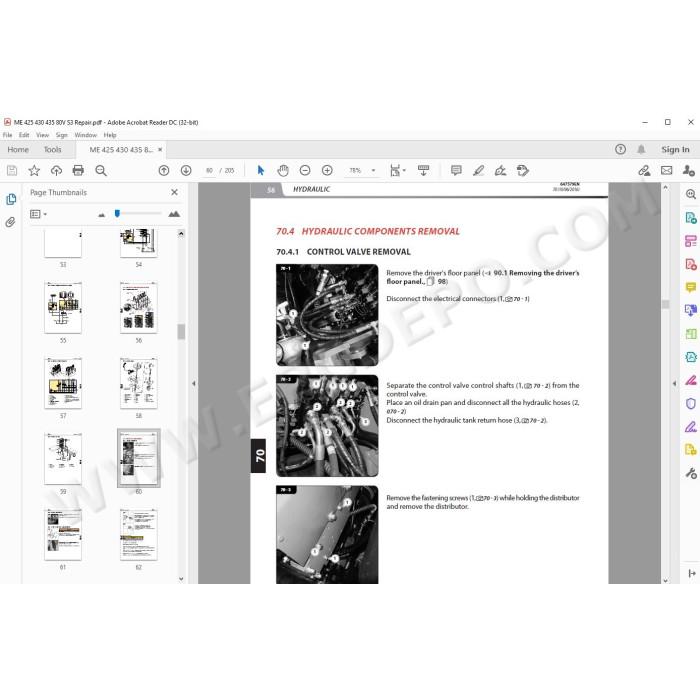Viewport: 700px width, 700px height.
Task: Reduce thumbnail size small mountain icon
Action: pos(101,215)
